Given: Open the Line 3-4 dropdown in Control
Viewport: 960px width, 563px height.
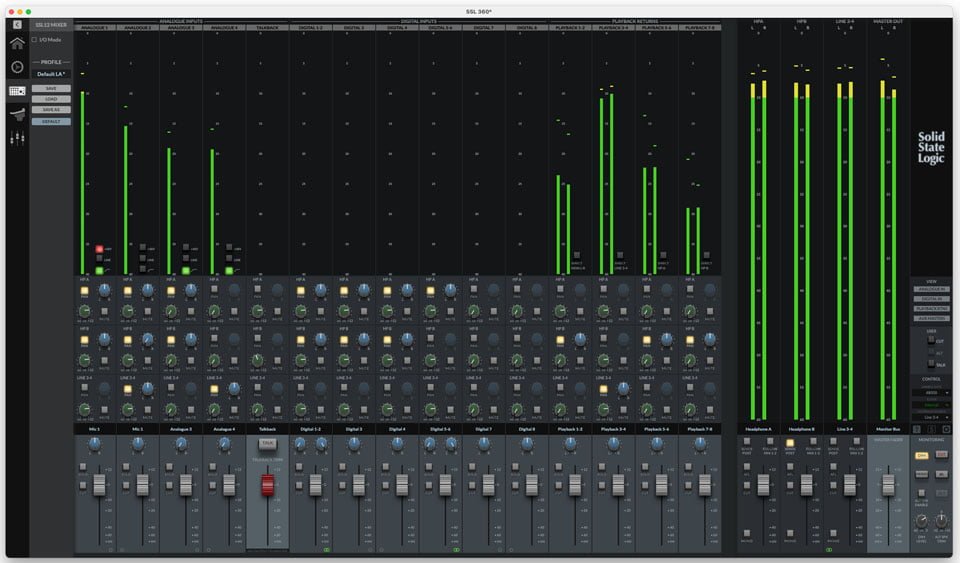Looking at the screenshot, I should [x=931, y=417].
